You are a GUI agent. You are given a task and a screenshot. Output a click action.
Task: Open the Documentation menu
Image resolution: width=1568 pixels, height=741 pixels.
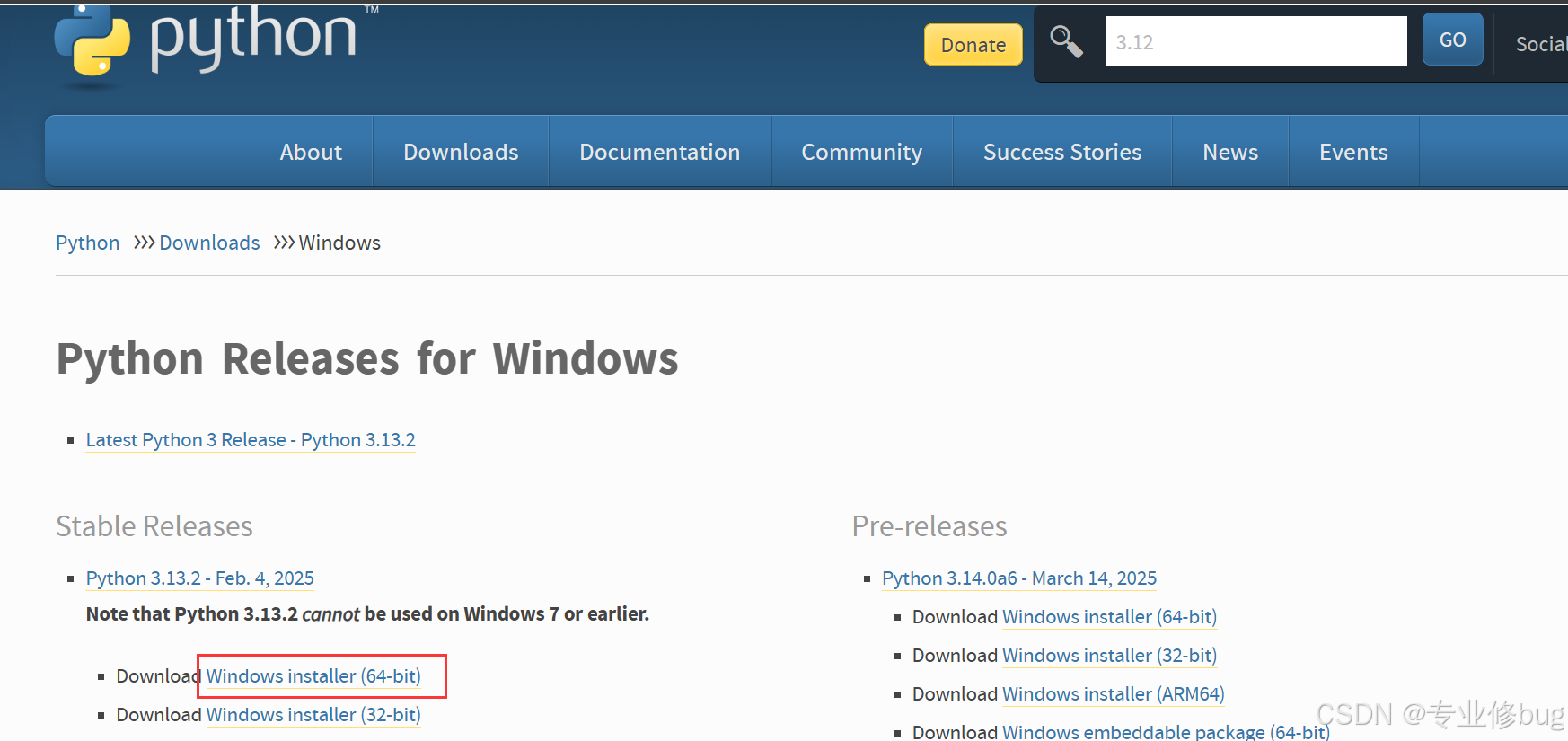pos(660,152)
